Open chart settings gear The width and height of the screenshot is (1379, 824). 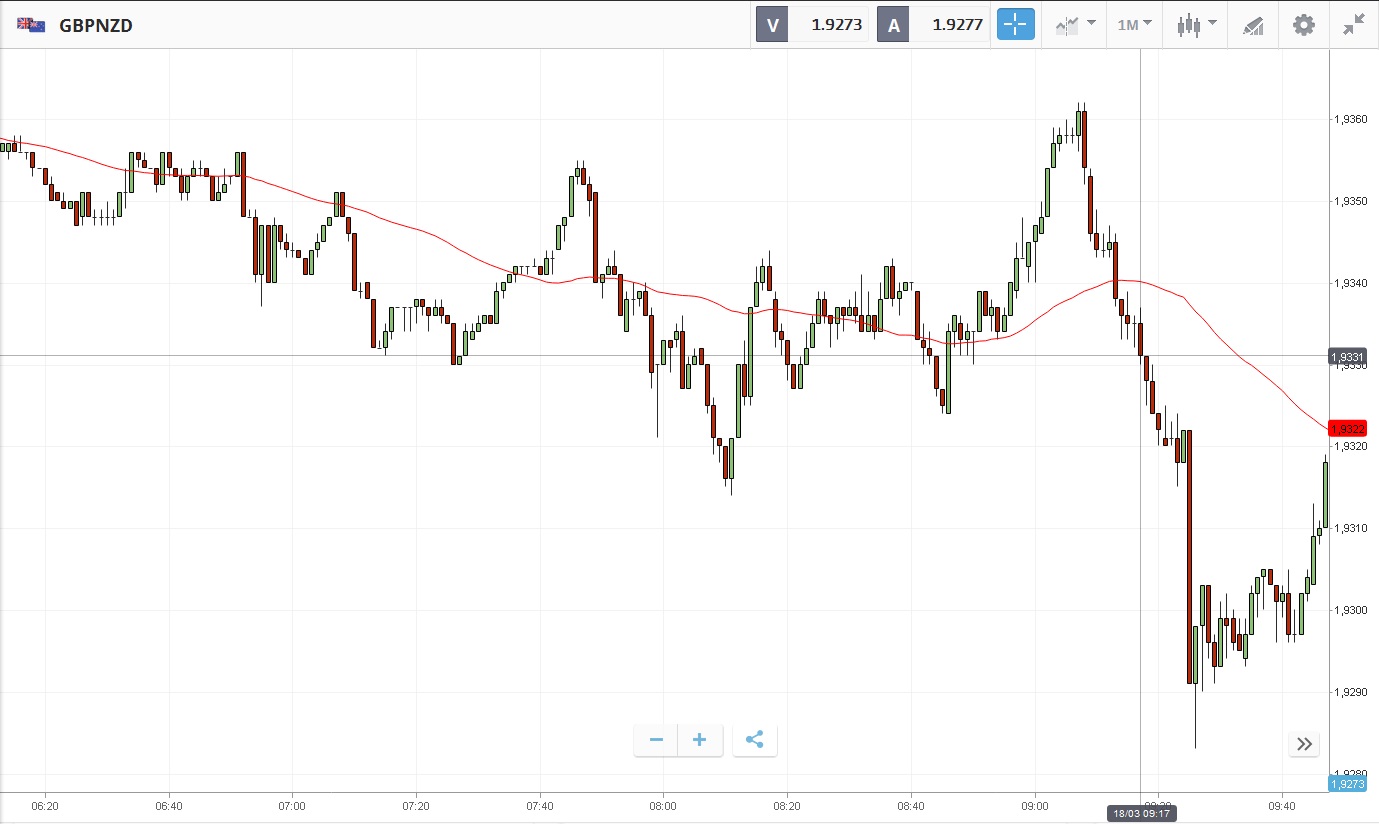(x=1304, y=25)
